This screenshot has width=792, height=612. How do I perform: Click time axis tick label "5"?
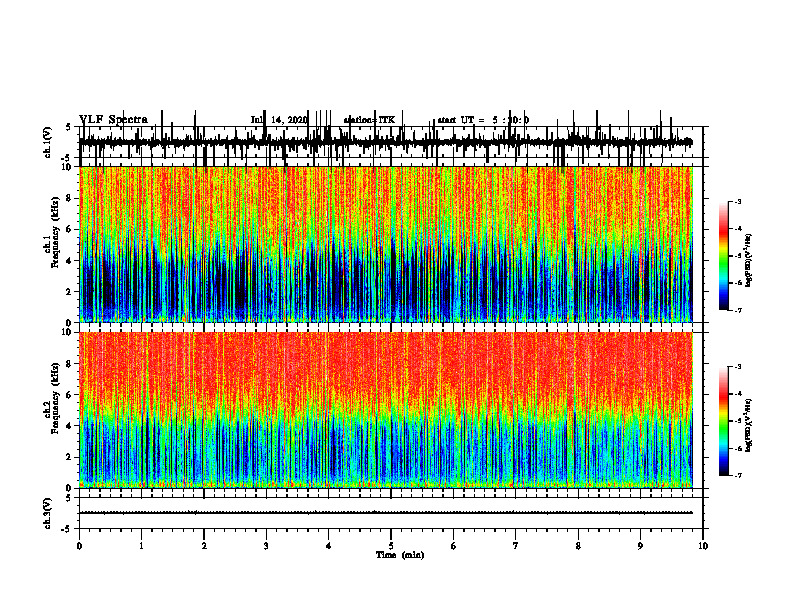point(391,546)
